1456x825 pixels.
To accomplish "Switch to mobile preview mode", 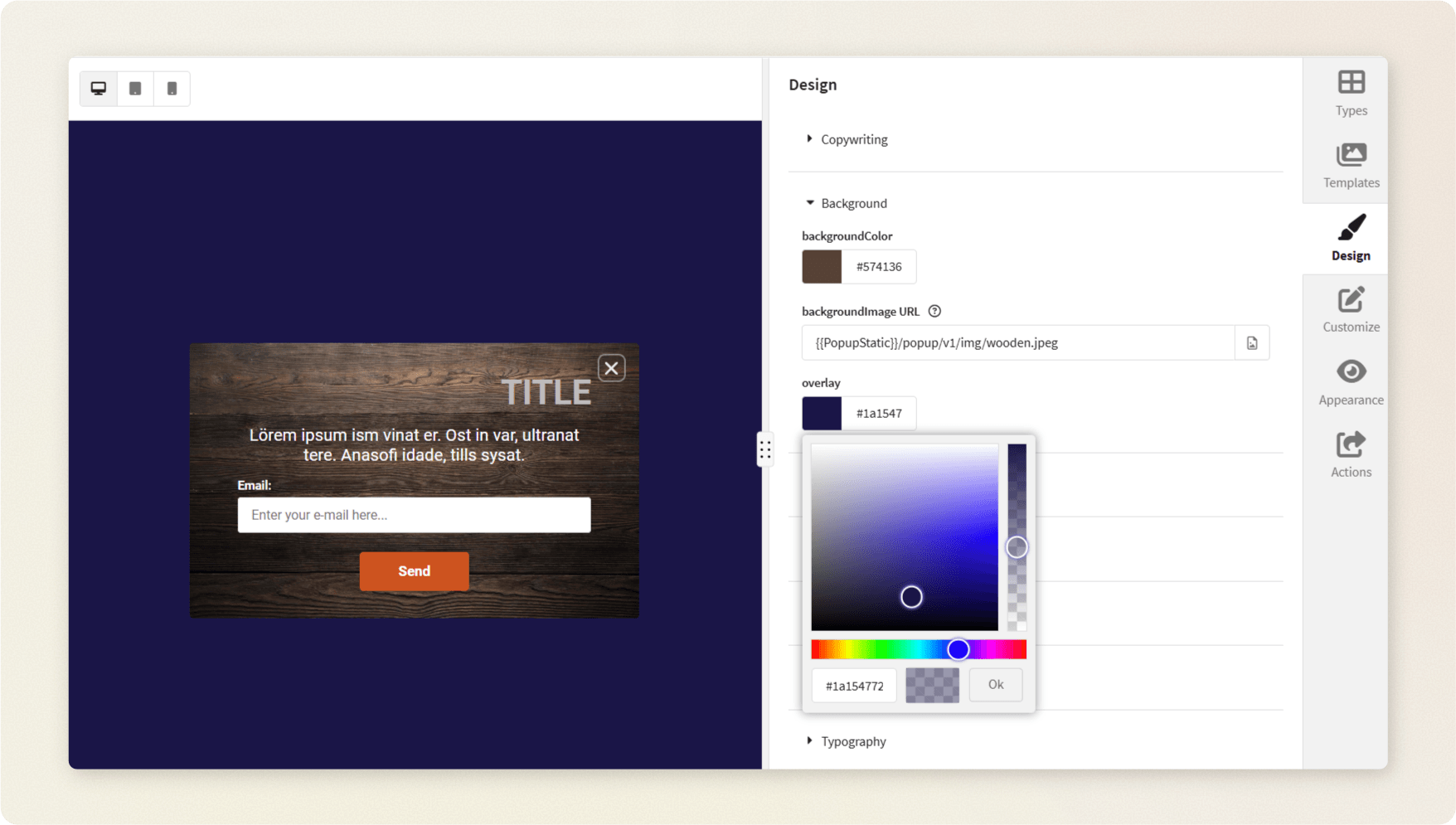I will click(x=172, y=89).
